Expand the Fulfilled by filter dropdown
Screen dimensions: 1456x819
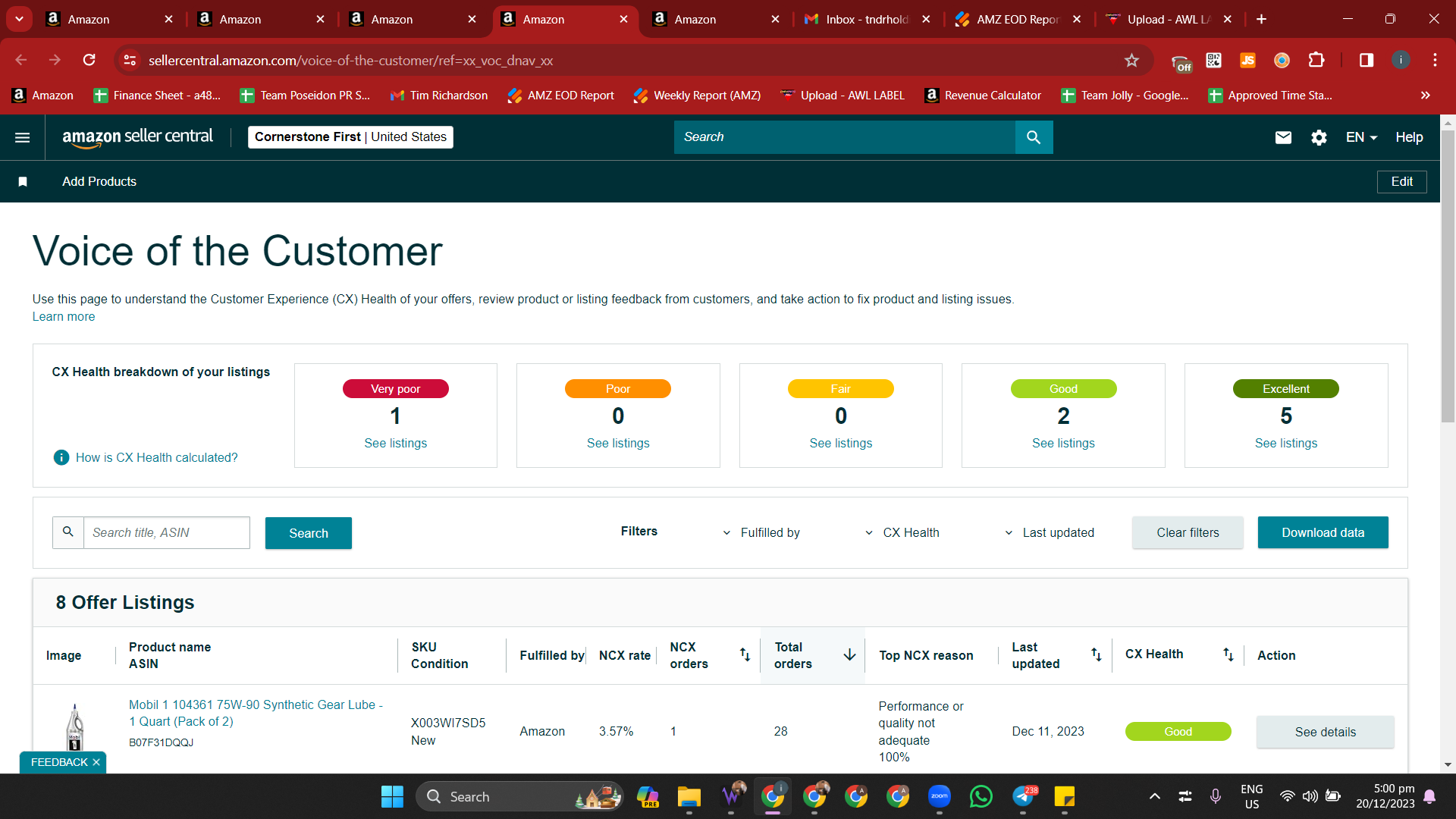coord(762,532)
